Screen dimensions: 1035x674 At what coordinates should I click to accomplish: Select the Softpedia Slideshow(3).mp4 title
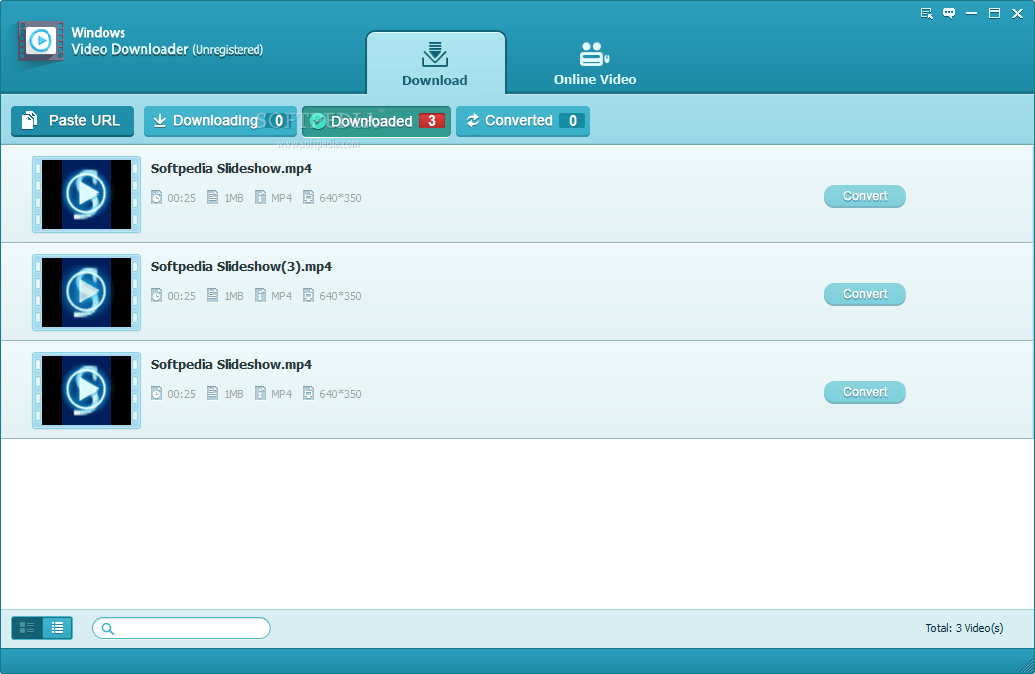pos(241,267)
